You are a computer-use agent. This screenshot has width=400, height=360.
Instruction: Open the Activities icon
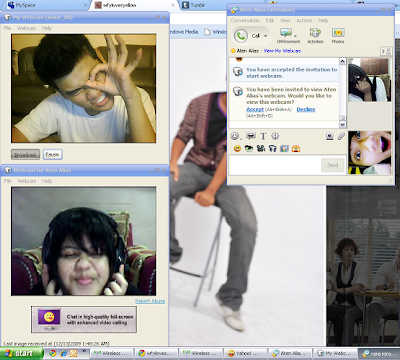click(x=315, y=33)
